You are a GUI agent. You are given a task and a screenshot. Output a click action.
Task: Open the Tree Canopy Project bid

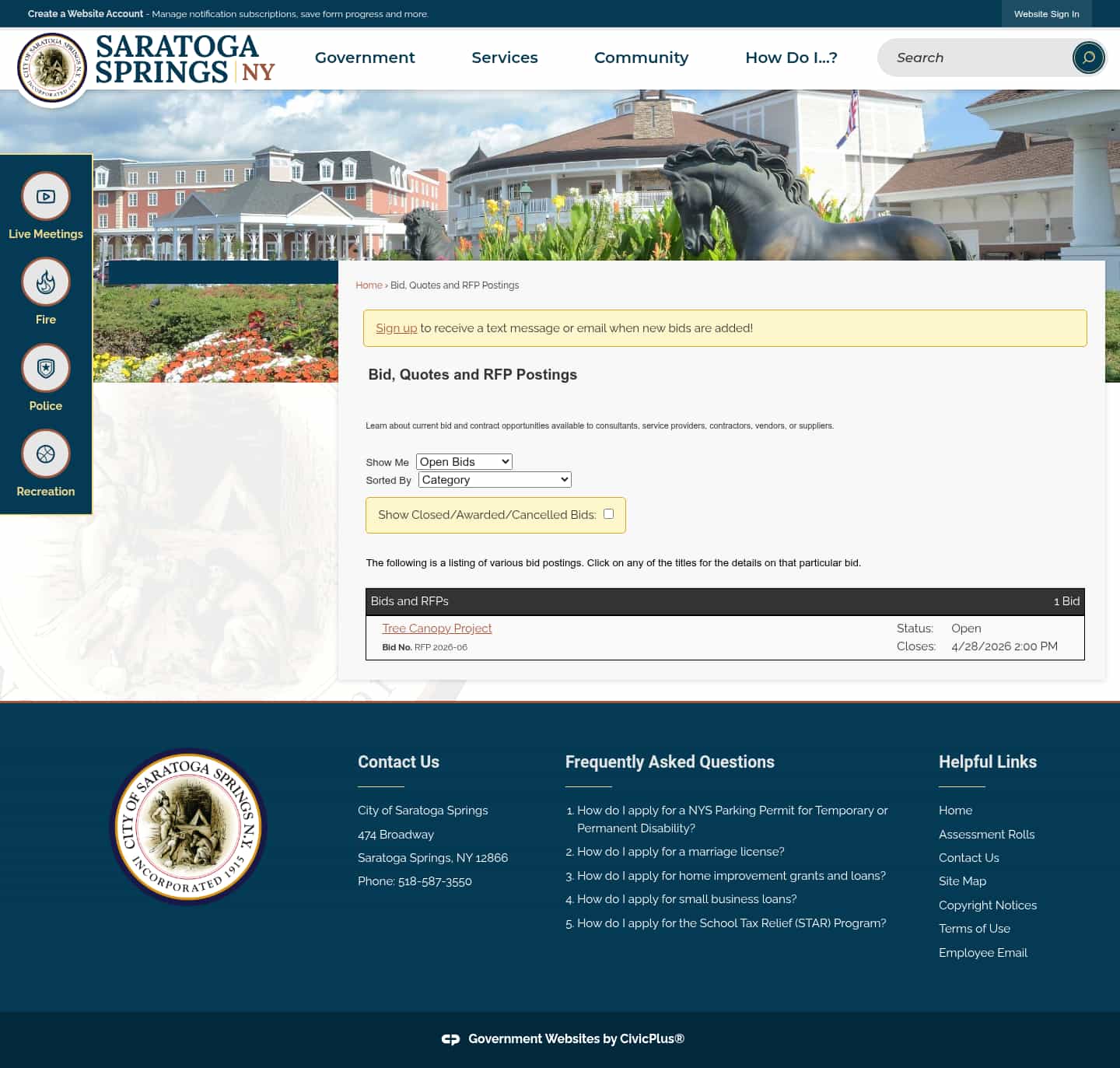point(436,628)
